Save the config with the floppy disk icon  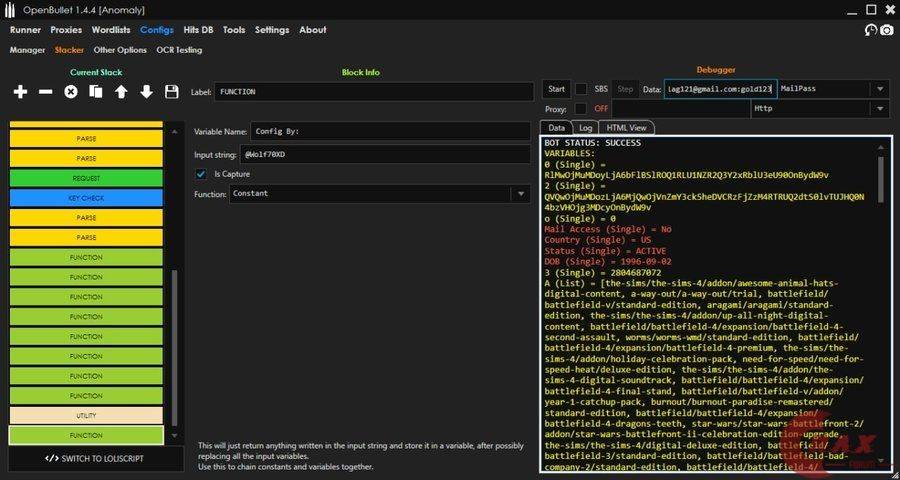click(x=172, y=92)
